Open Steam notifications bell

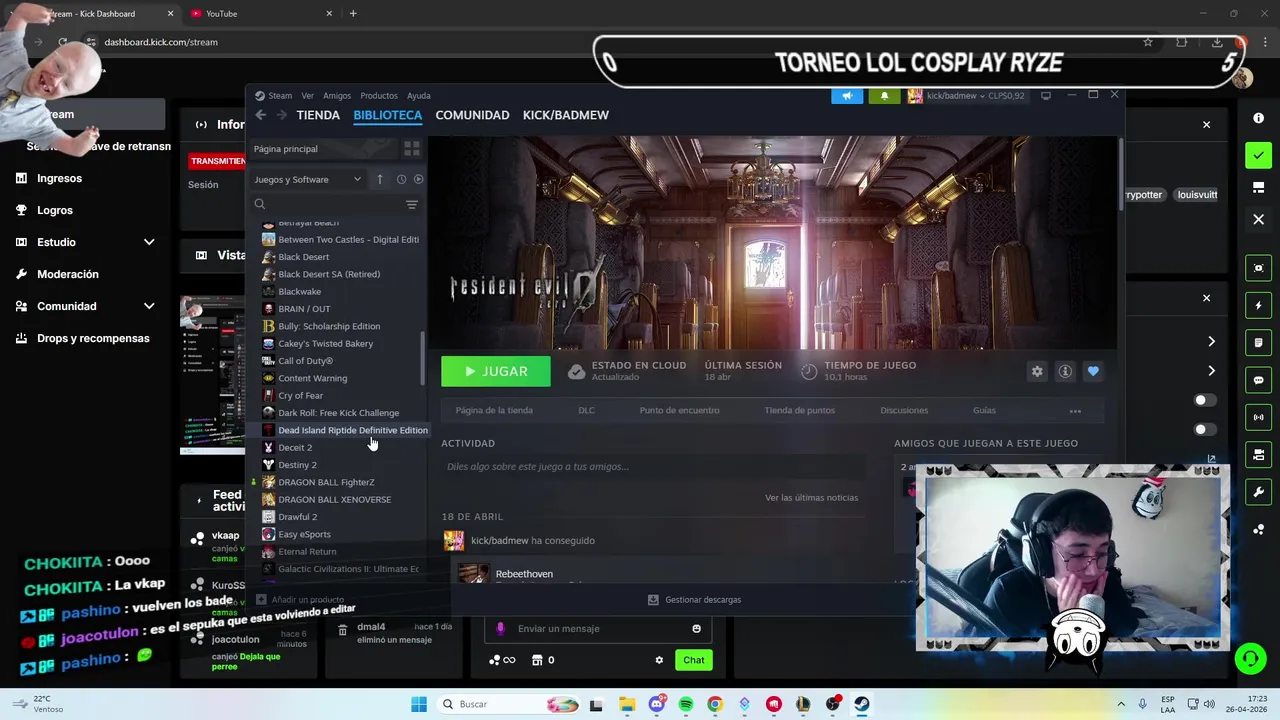tap(884, 96)
